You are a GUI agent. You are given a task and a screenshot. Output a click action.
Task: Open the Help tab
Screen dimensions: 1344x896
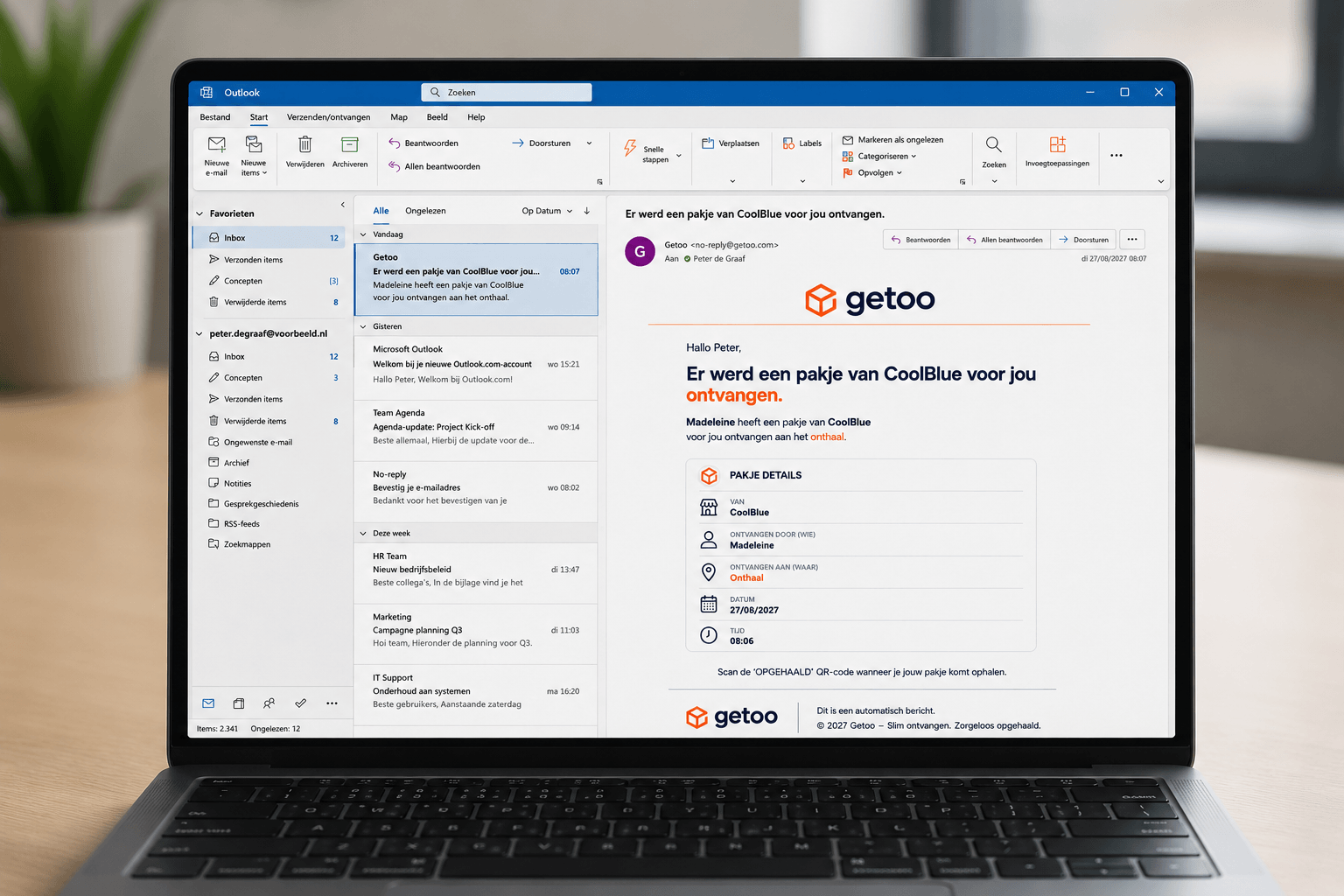476,117
